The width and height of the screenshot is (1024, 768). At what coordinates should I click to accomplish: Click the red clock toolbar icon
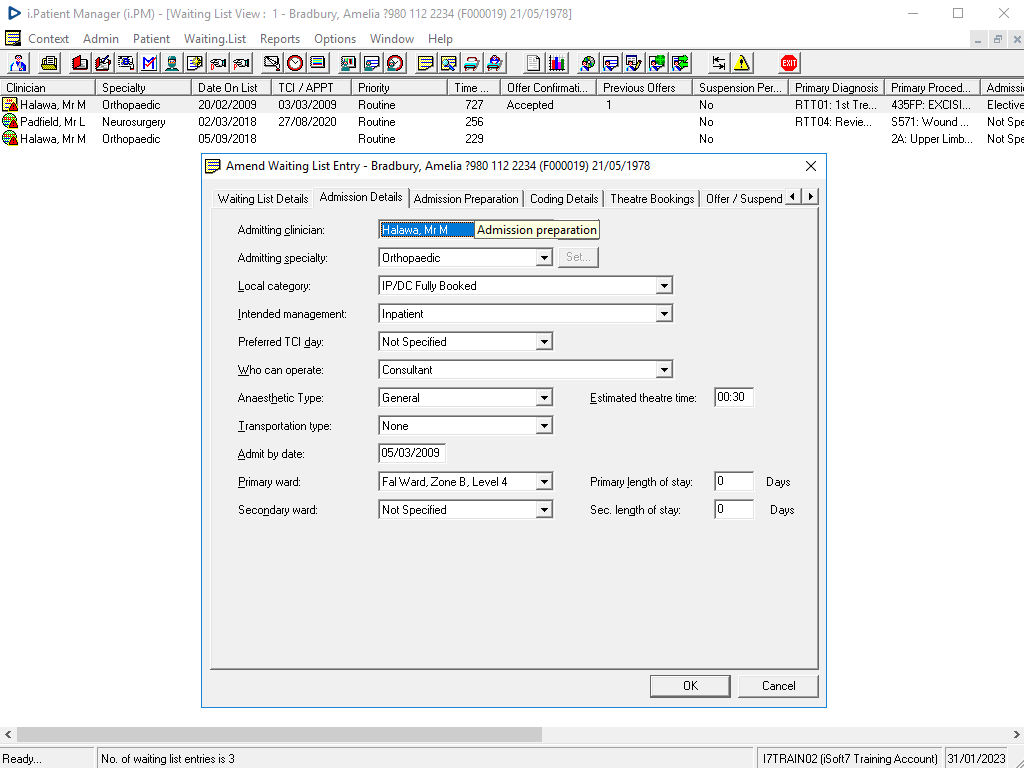[x=295, y=63]
